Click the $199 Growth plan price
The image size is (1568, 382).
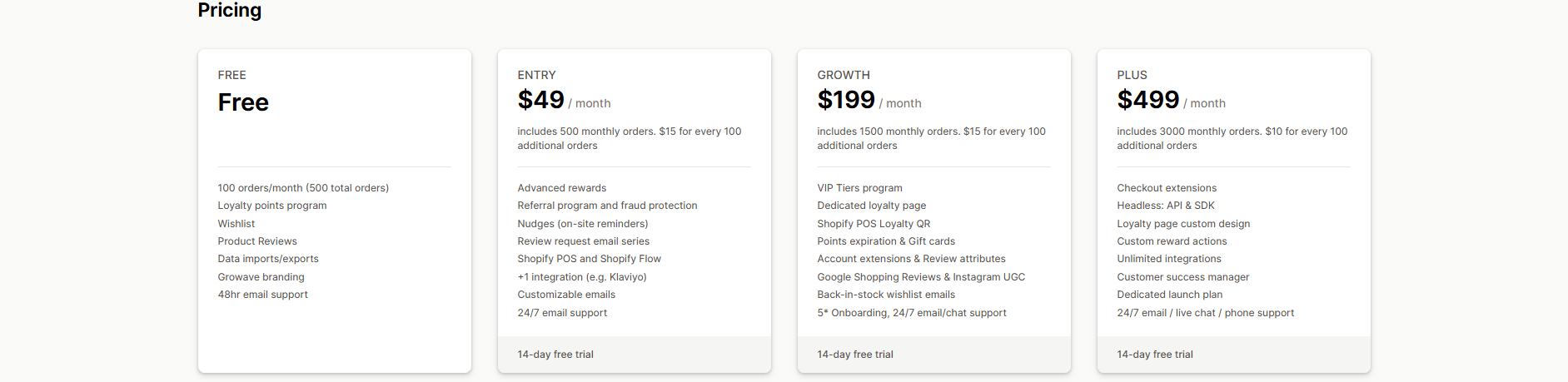click(x=846, y=100)
